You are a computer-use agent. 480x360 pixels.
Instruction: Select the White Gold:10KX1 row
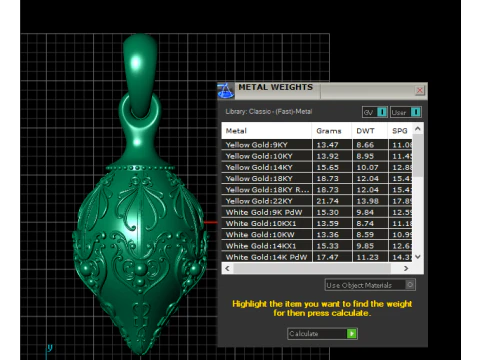tap(317, 224)
